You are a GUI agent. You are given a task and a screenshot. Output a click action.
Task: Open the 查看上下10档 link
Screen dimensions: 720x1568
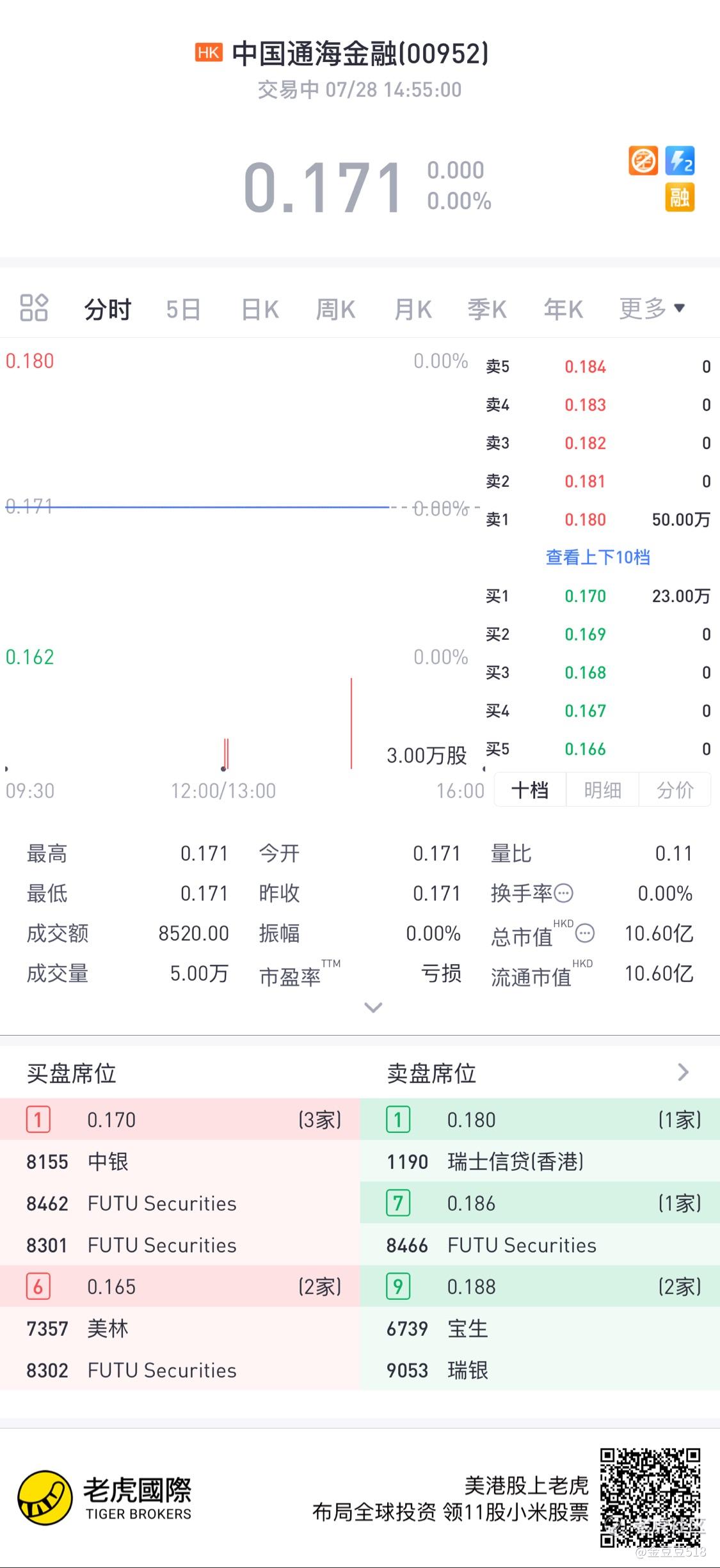tap(598, 557)
